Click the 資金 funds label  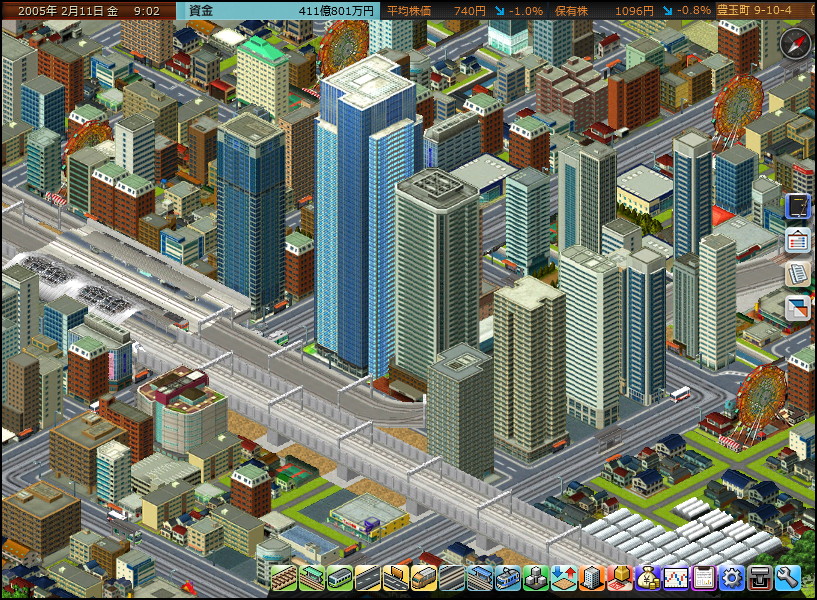click(201, 10)
